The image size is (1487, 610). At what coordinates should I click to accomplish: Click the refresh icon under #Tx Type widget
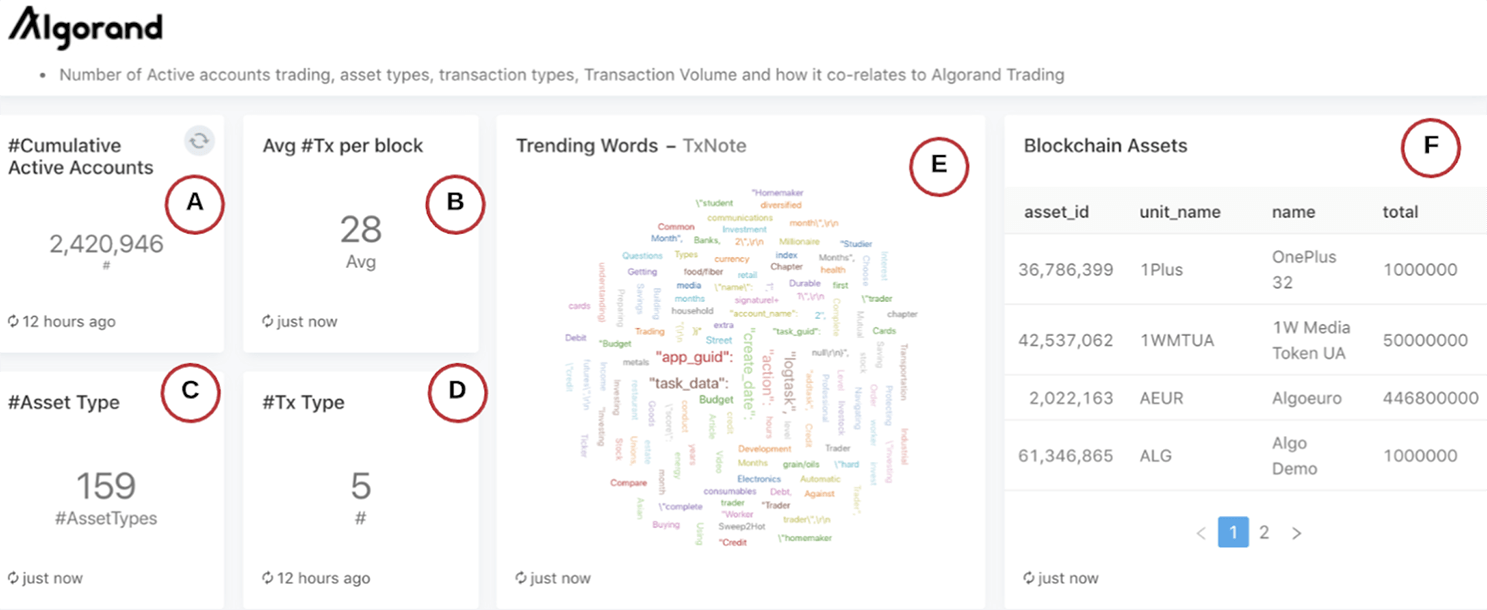(267, 578)
